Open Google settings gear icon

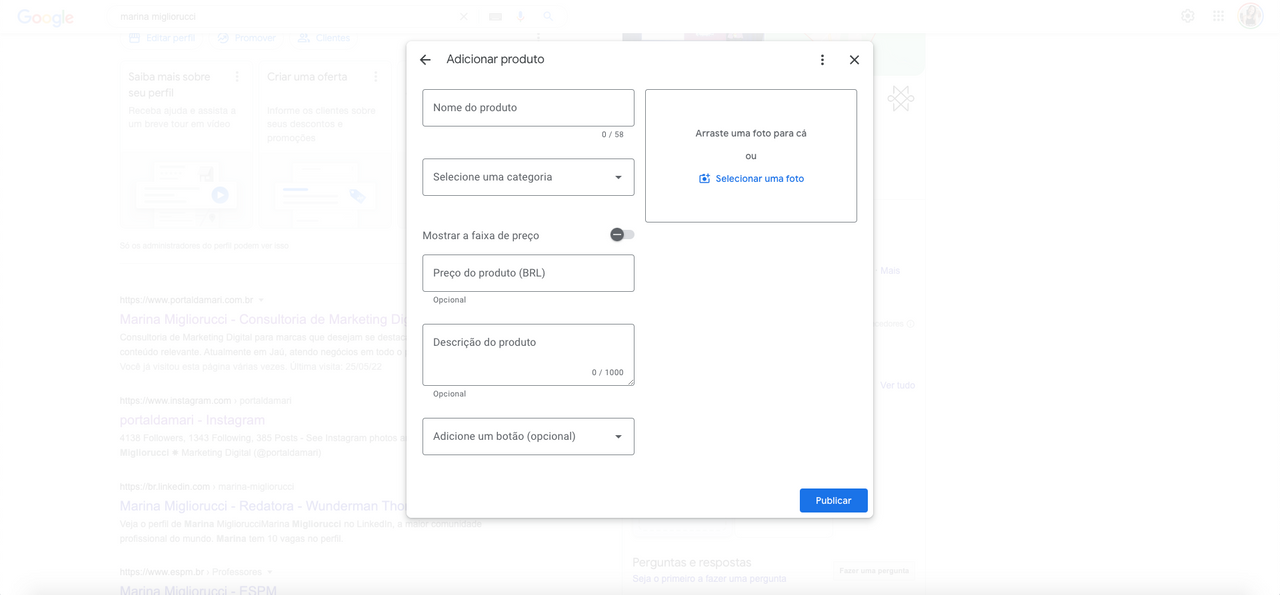(x=1188, y=16)
